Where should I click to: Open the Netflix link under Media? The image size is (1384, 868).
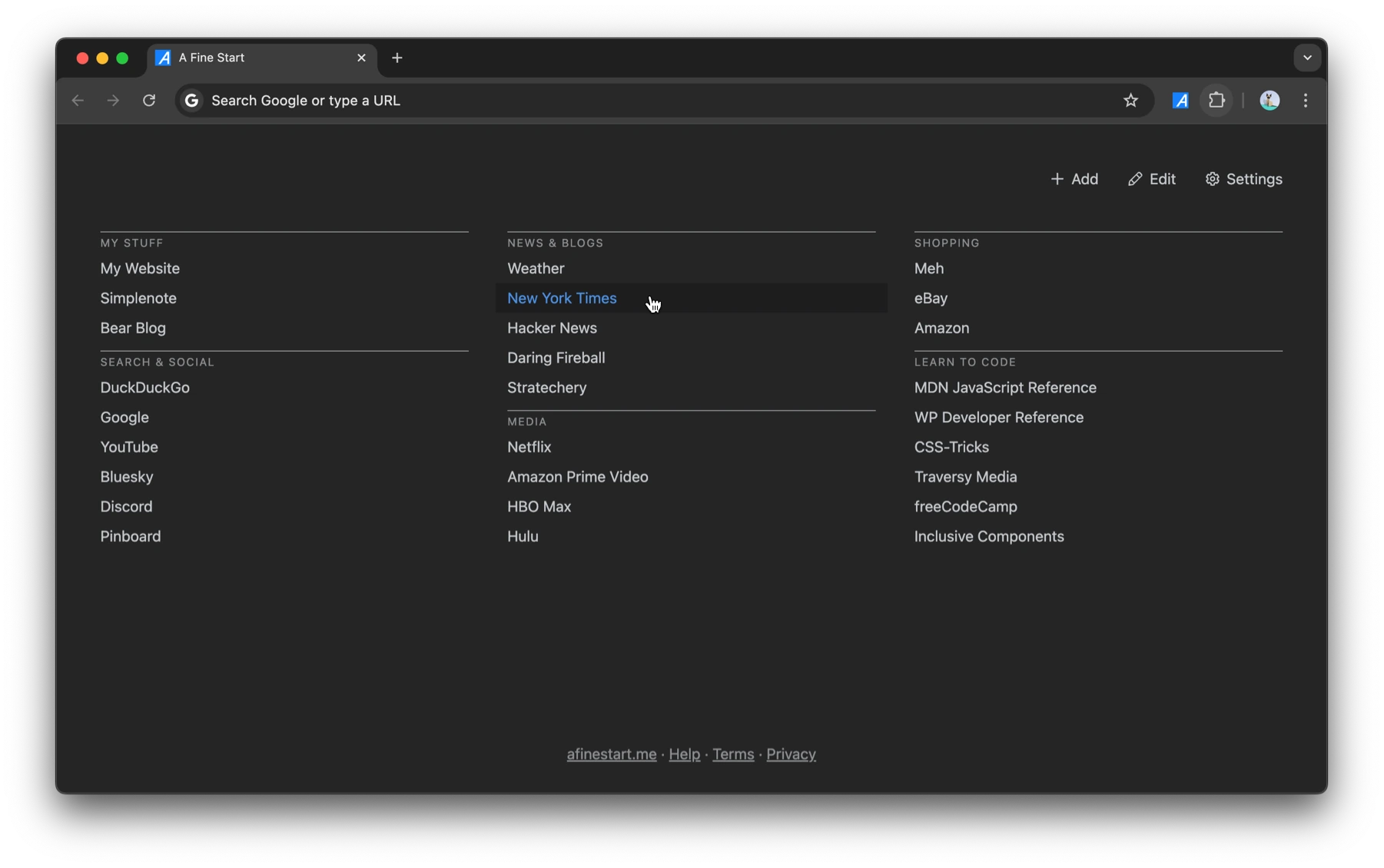(529, 447)
